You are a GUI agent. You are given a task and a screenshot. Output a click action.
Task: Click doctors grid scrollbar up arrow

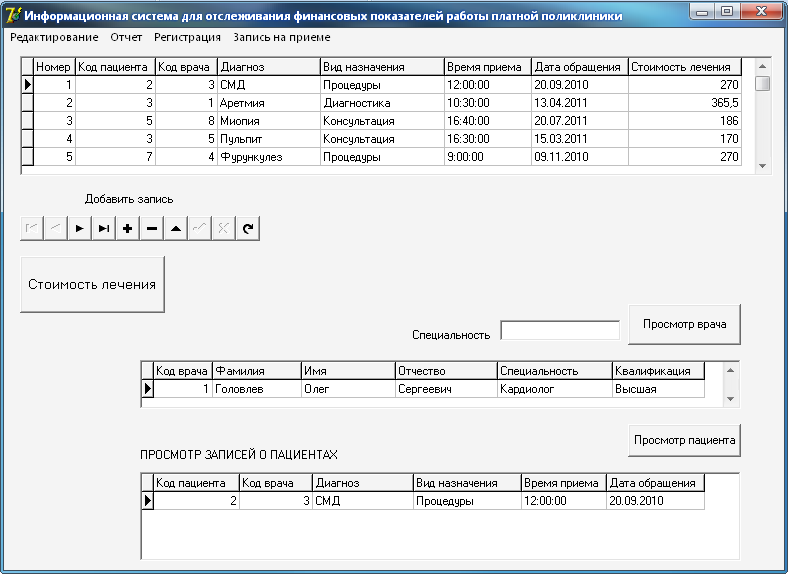pyautogui.click(x=731, y=370)
